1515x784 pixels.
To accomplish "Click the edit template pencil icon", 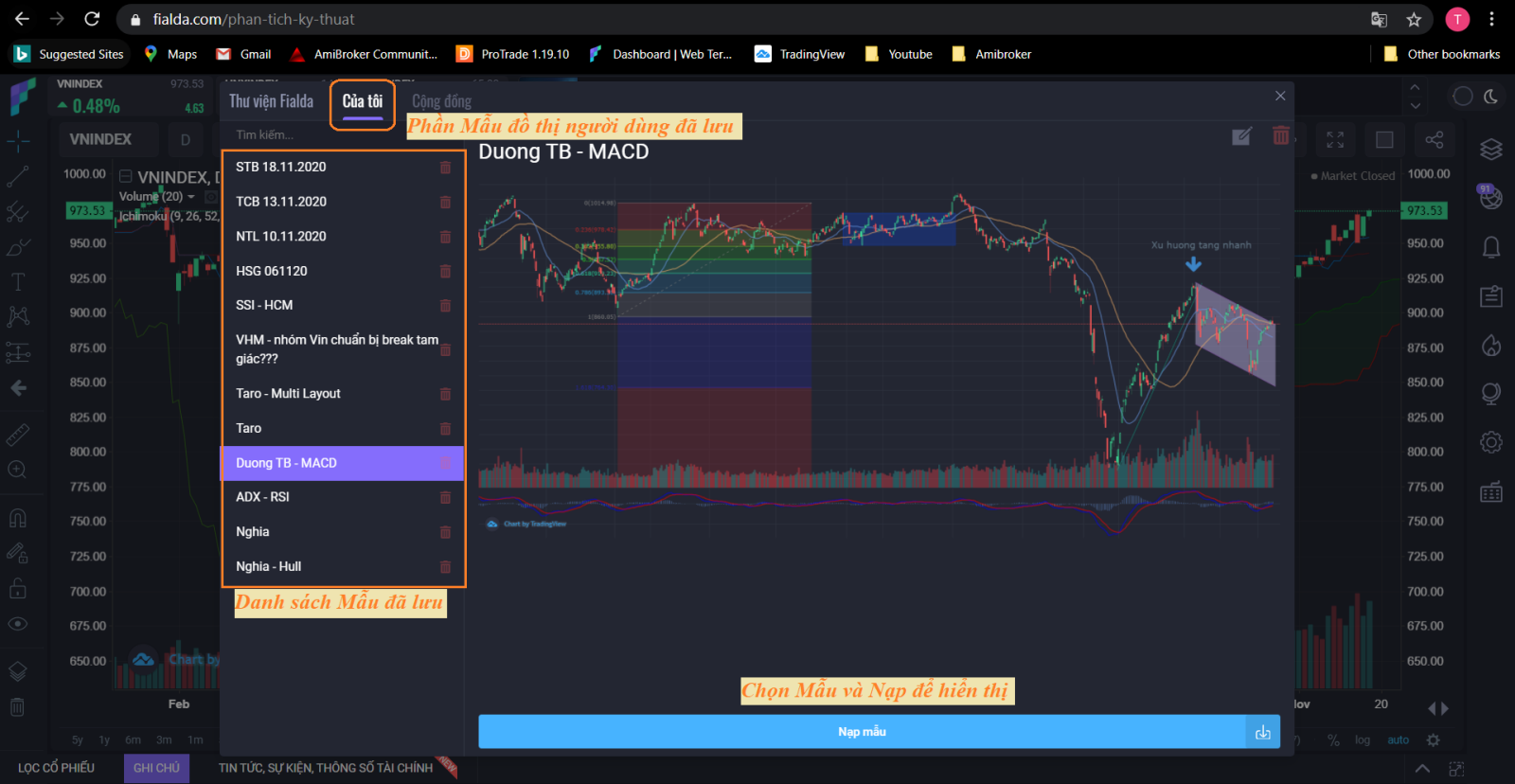I will pyautogui.click(x=1241, y=136).
